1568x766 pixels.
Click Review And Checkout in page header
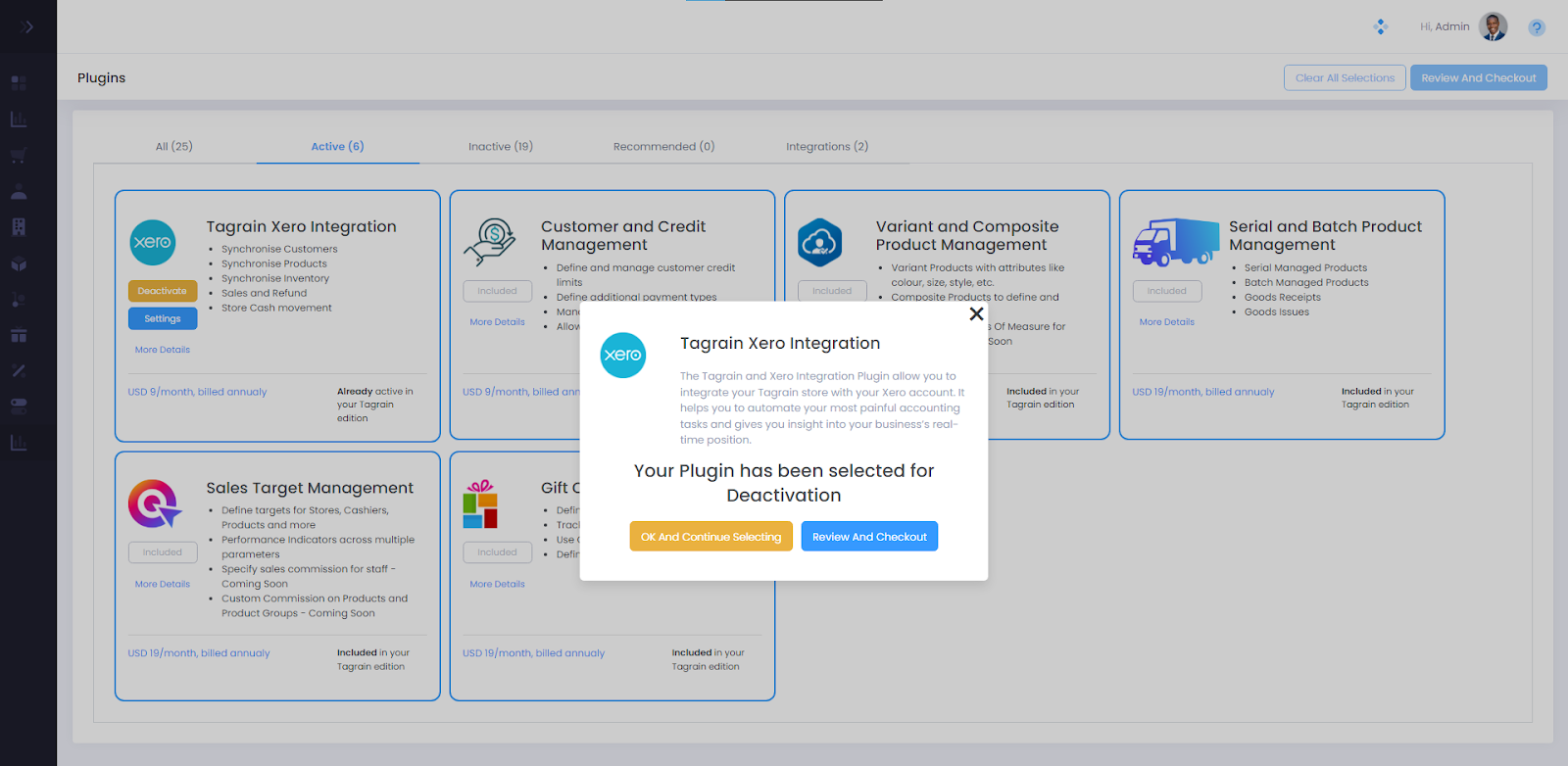pos(1479,77)
